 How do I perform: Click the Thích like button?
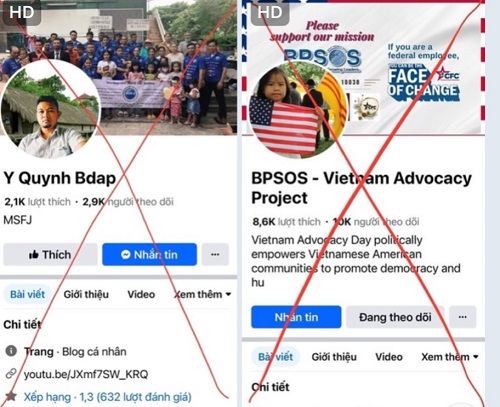[x=50, y=255]
